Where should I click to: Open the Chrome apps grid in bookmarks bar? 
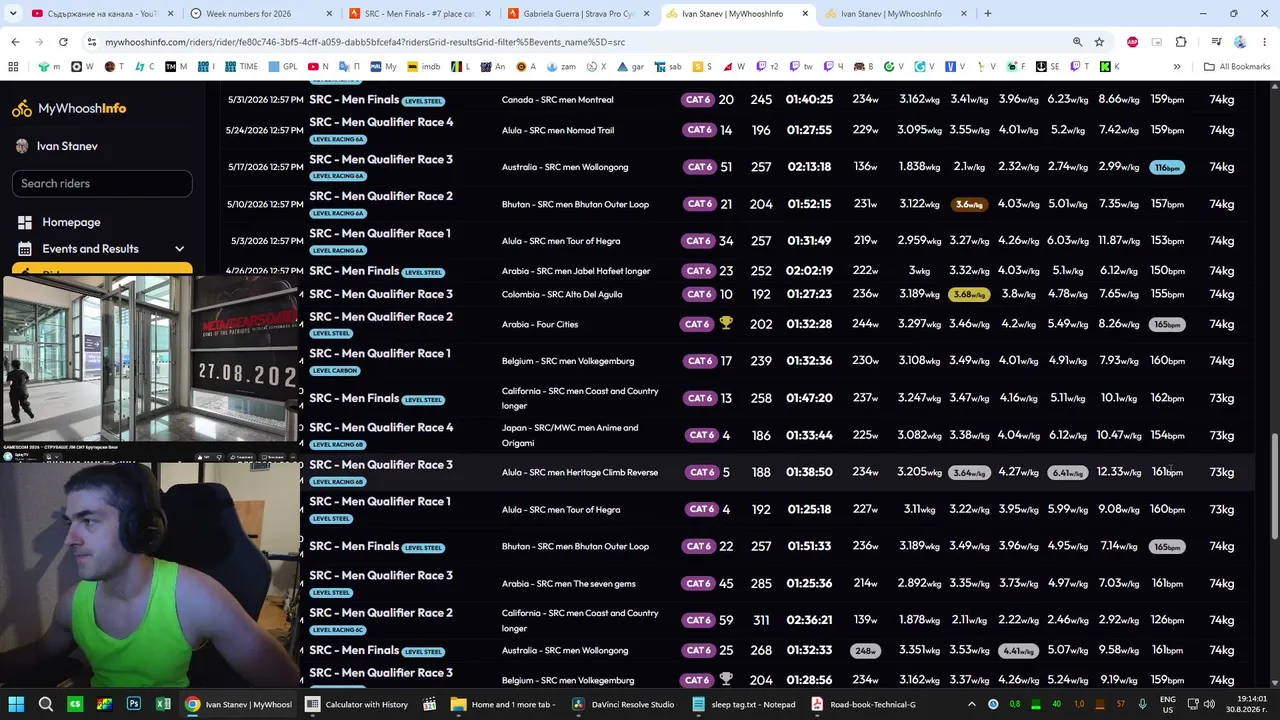(x=13, y=67)
